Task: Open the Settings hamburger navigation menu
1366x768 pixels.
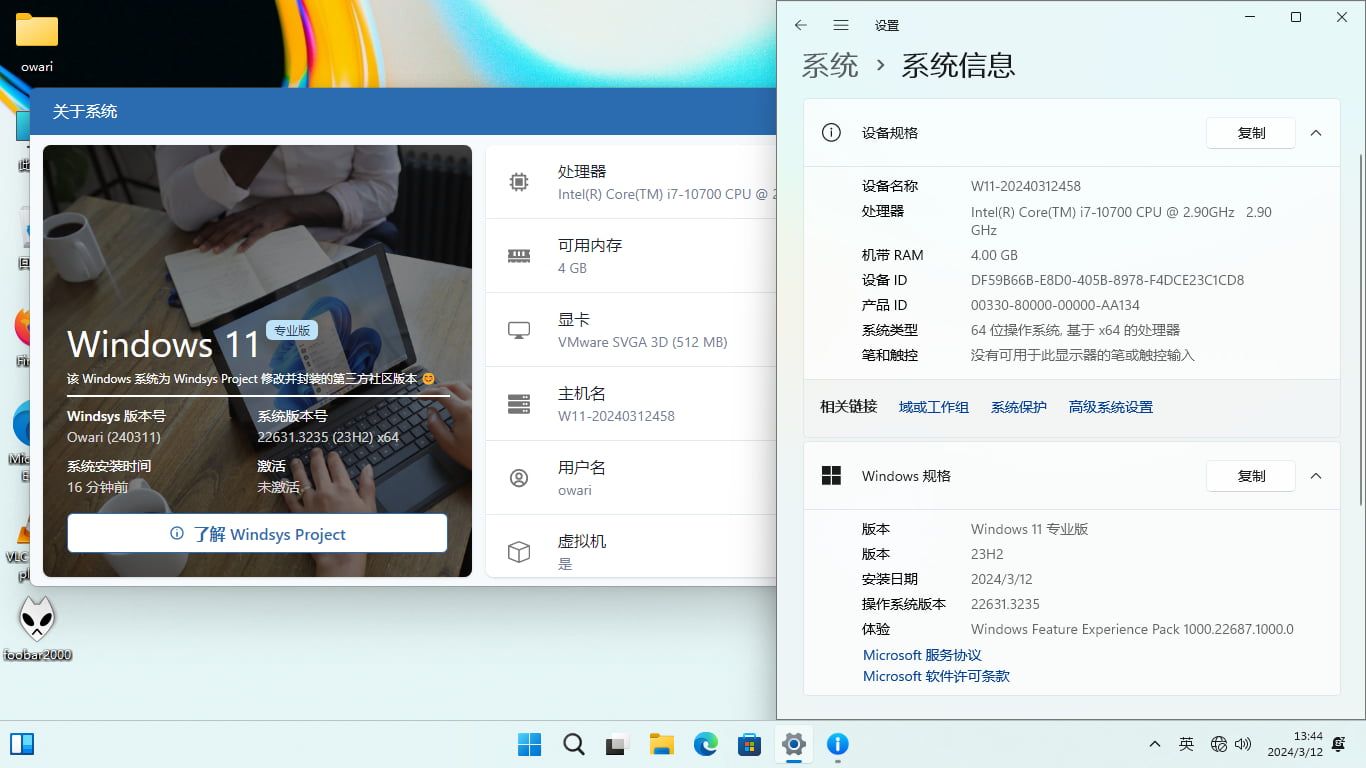Action: click(841, 25)
